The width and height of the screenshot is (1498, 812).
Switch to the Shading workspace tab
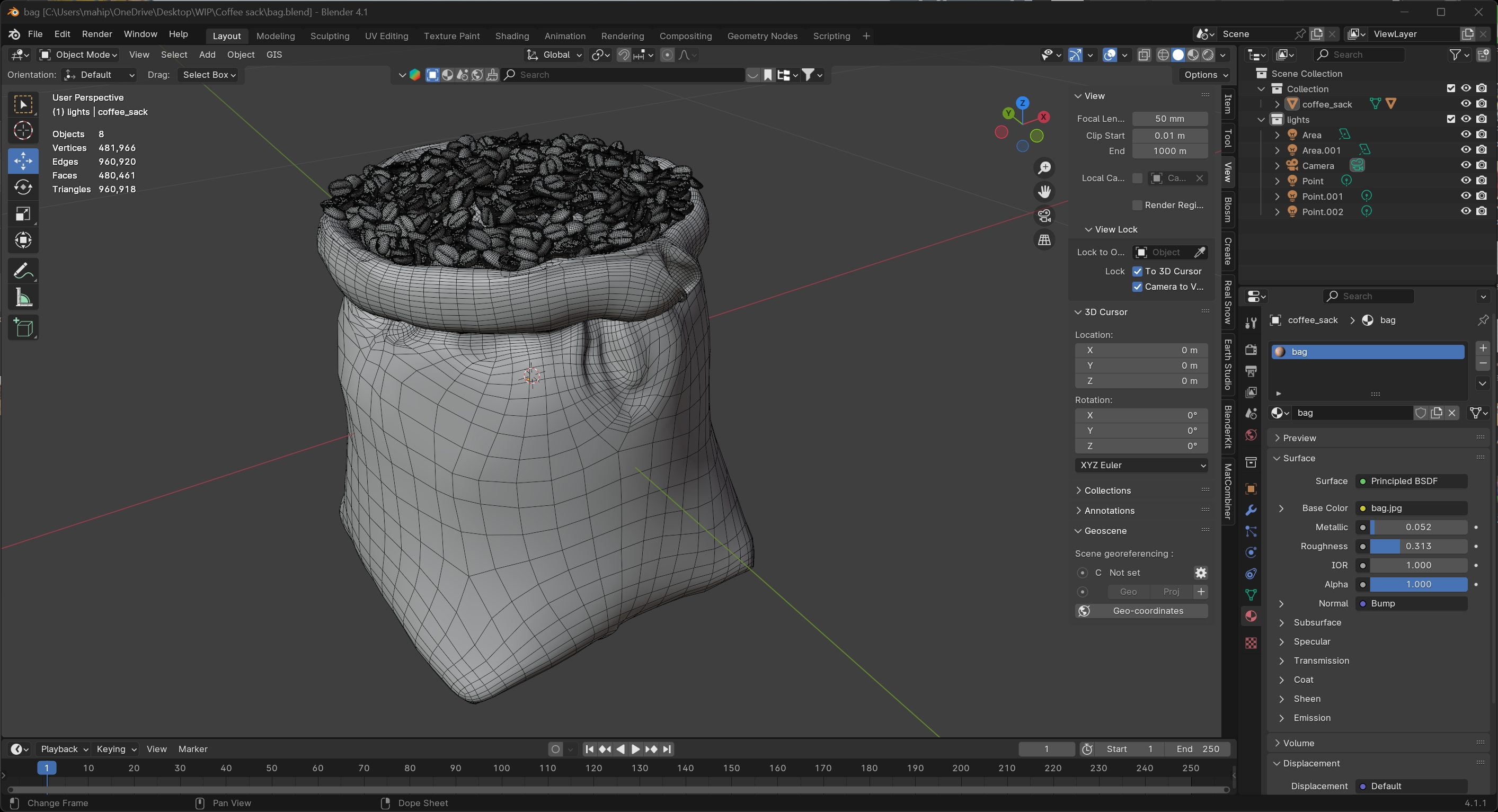[512, 36]
